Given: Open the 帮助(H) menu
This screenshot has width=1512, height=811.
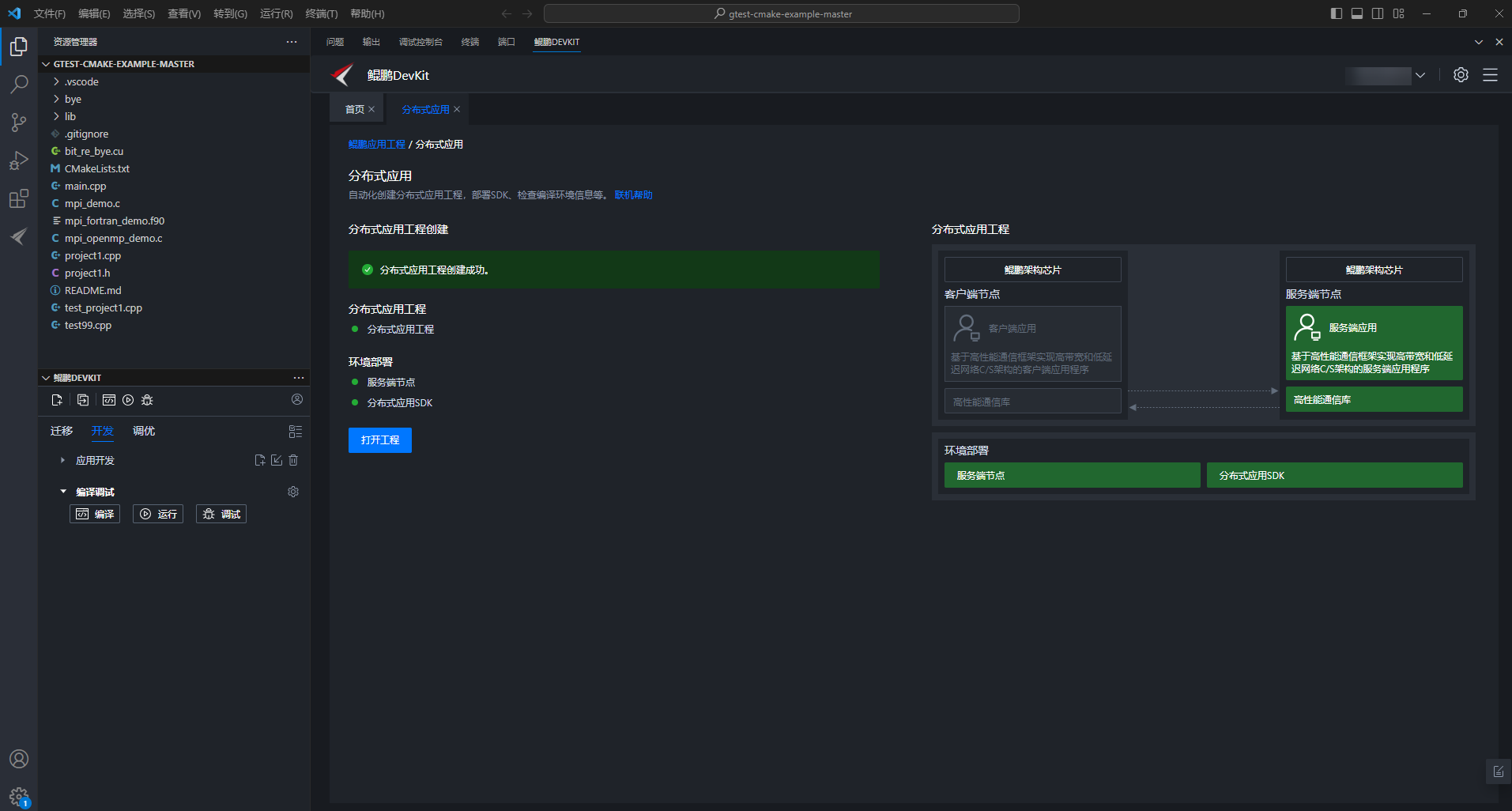Looking at the screenshot, I should [368, 13].
